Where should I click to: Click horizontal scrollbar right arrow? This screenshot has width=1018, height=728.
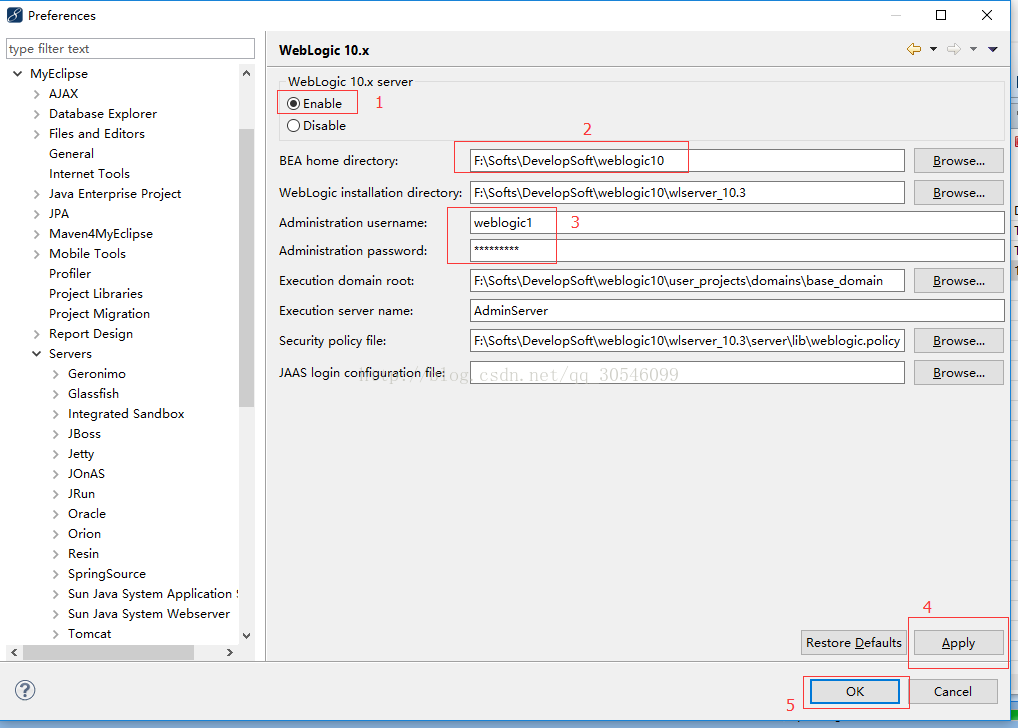230,653
